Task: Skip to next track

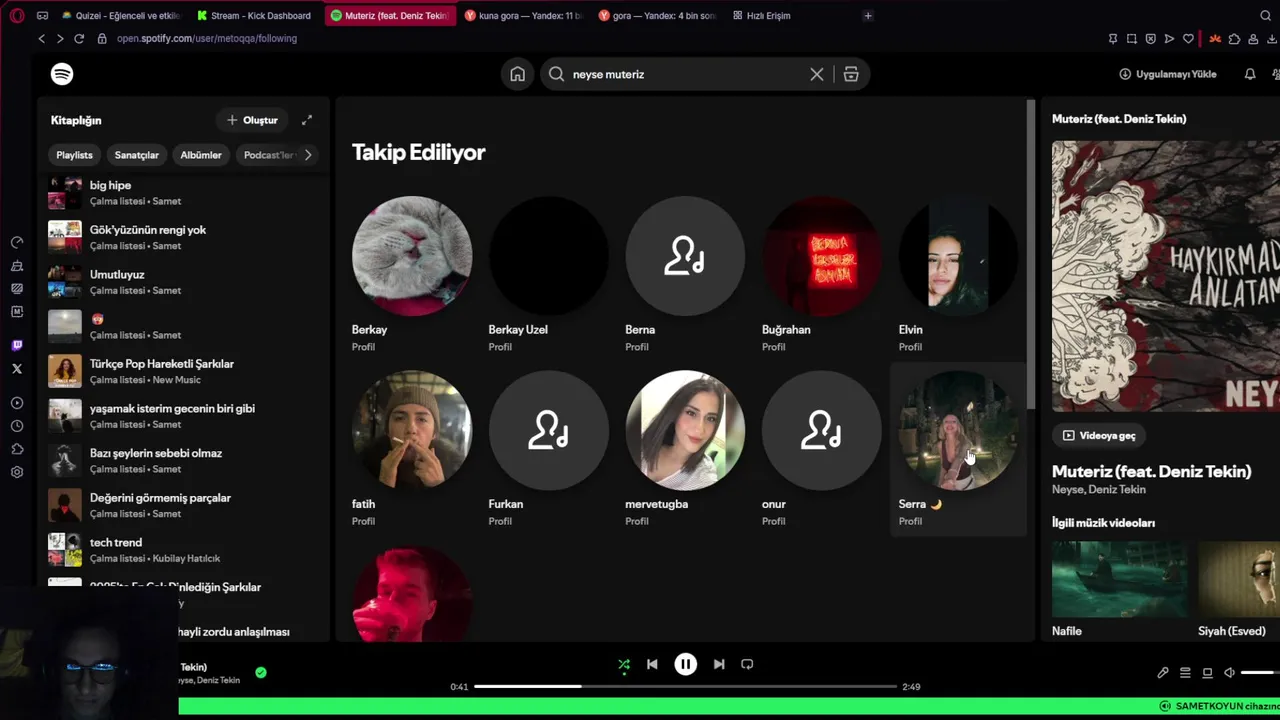Action: coord(719,664)
